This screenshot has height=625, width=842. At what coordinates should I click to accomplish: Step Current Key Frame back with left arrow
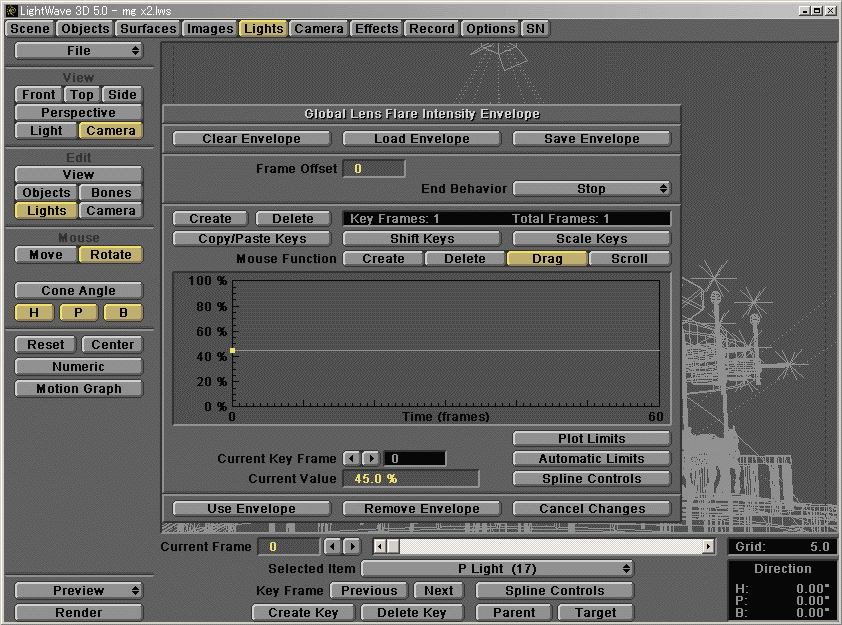coord(351,459)
